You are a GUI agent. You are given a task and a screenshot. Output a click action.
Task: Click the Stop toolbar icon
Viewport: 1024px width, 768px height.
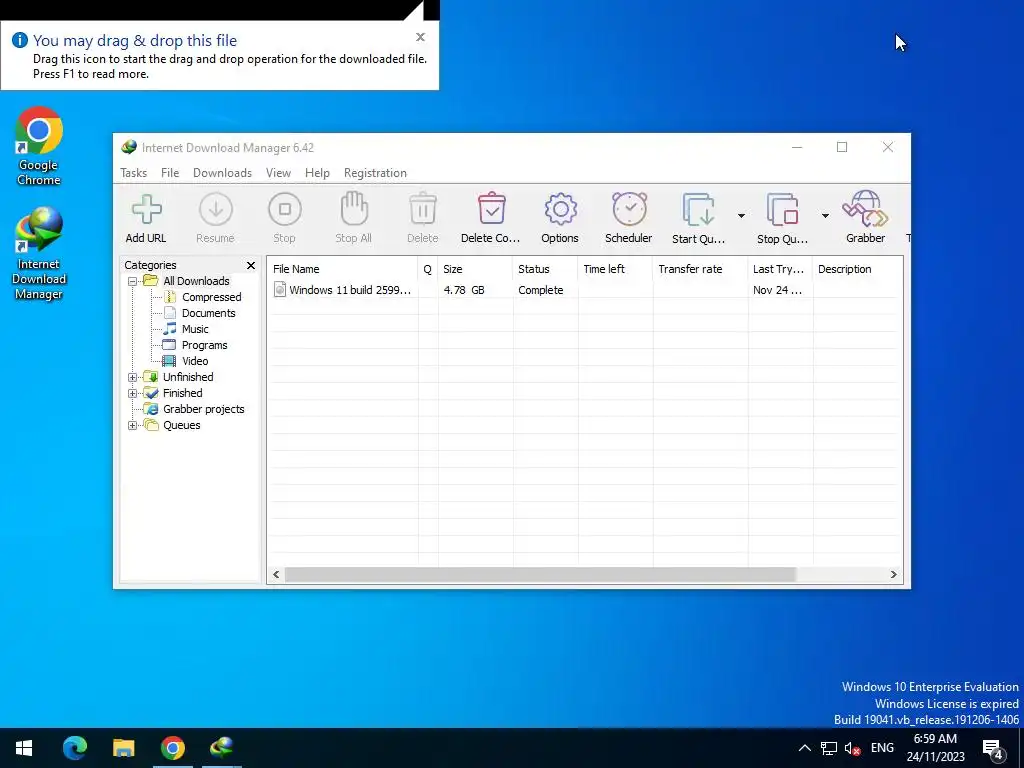[285, 210]
